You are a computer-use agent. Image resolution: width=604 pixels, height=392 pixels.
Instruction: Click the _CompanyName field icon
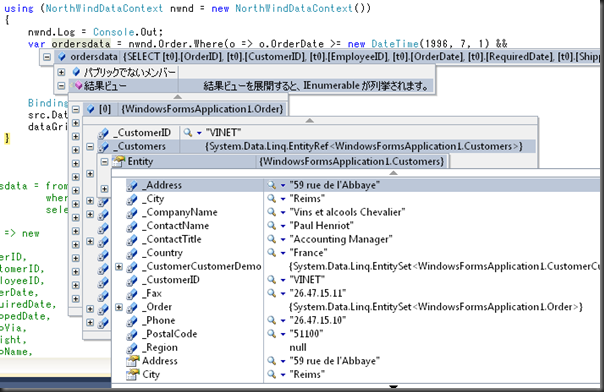(132, 213)
